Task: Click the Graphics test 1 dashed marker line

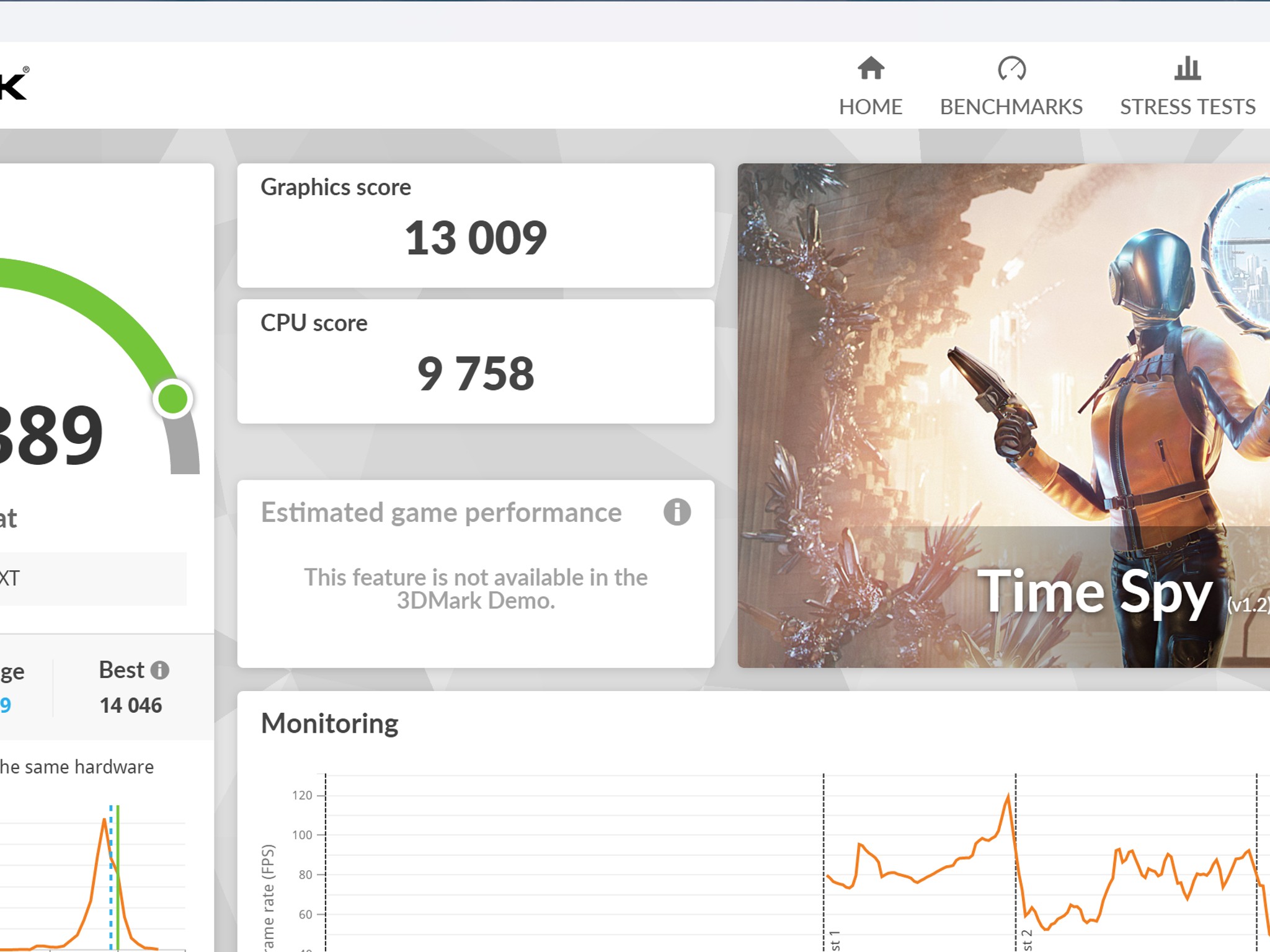Action: tap(824, 862)
